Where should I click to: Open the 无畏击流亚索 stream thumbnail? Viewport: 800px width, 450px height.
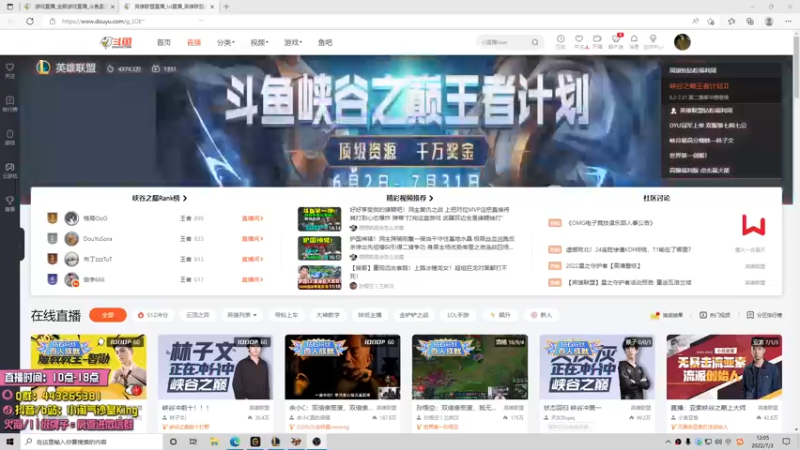click(724, 367)
